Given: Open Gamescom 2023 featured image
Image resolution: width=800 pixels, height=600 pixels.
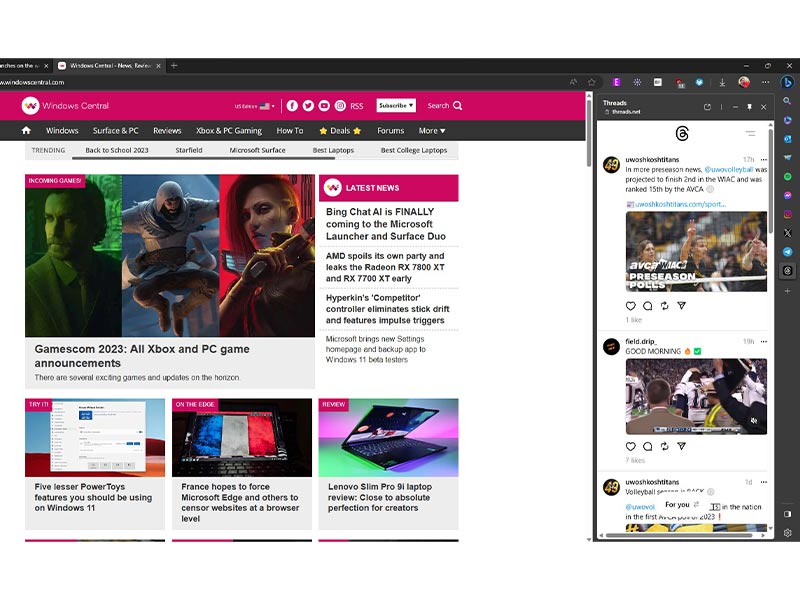Looking at the screenshot, I should [170, 256].
